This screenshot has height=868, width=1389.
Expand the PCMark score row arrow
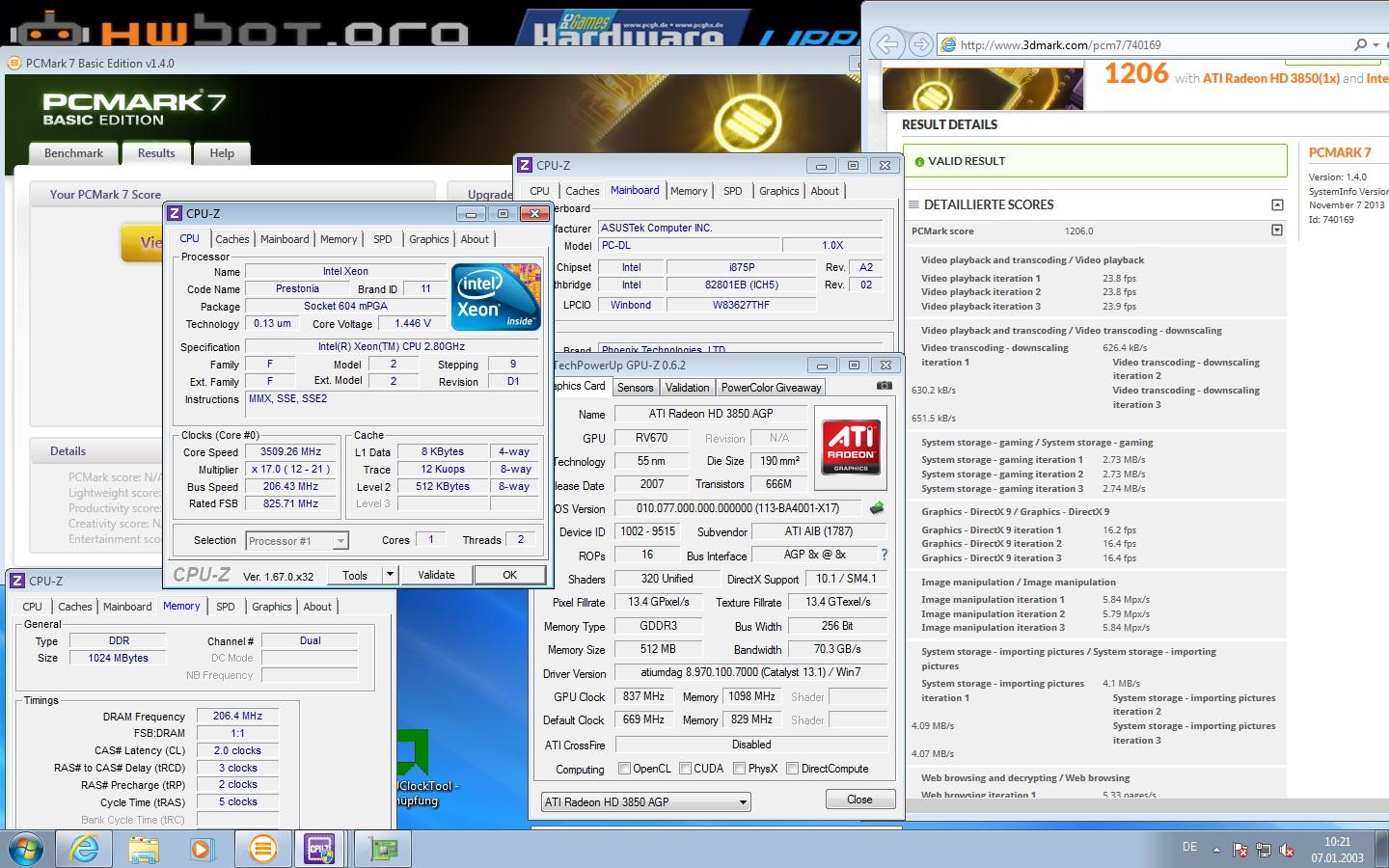1277,231
